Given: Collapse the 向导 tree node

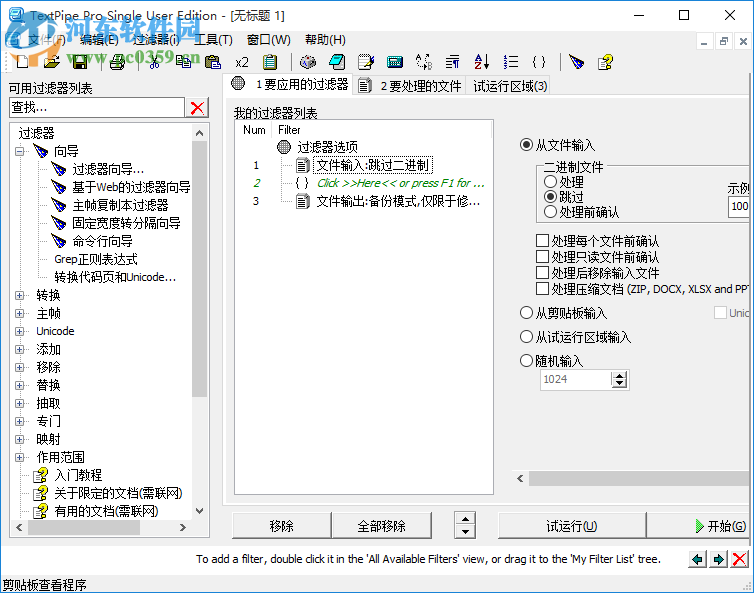Looking at the screenshot, I should tap(19, 151).
